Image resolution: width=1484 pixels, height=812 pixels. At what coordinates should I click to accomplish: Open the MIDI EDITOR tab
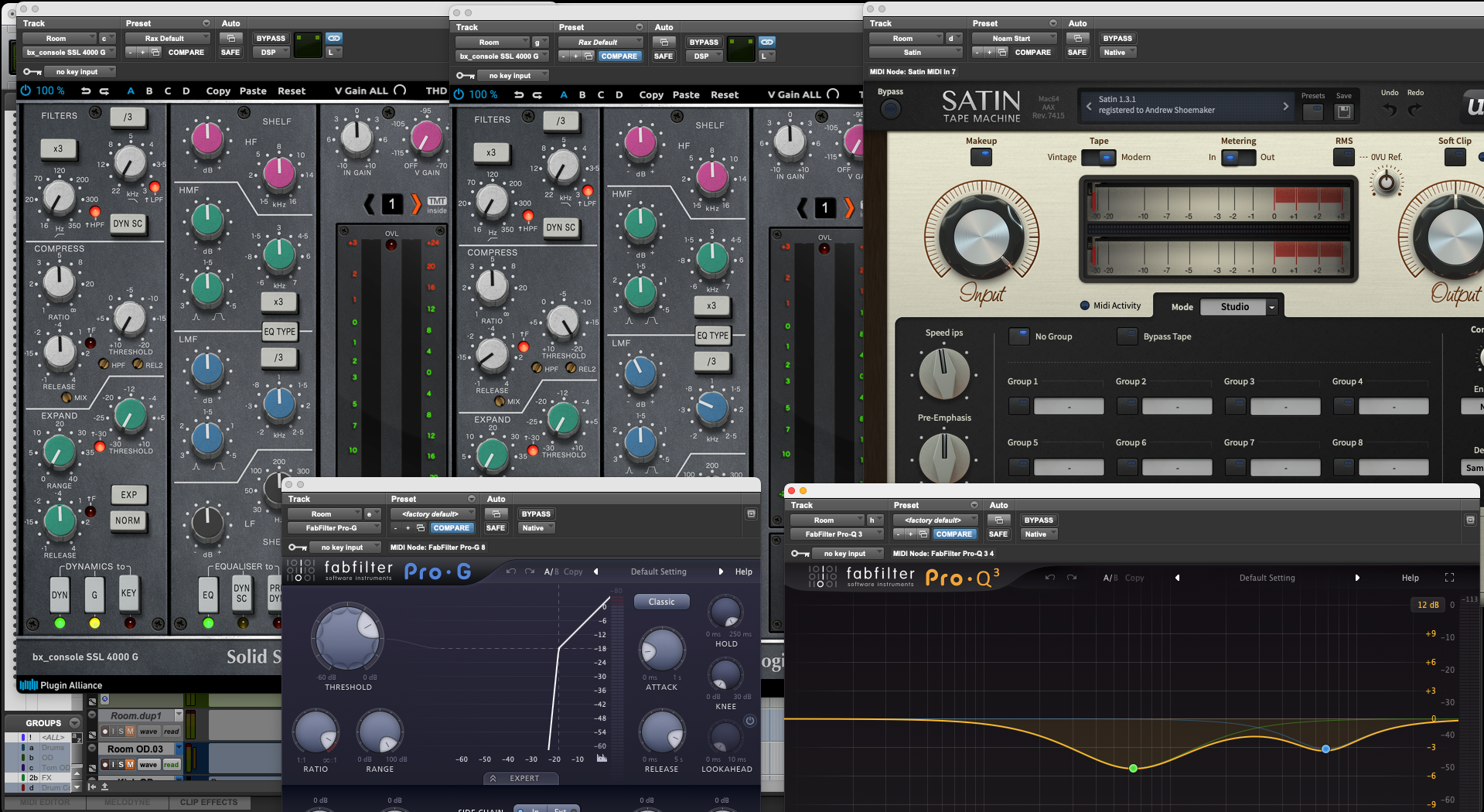coord(45,802)
